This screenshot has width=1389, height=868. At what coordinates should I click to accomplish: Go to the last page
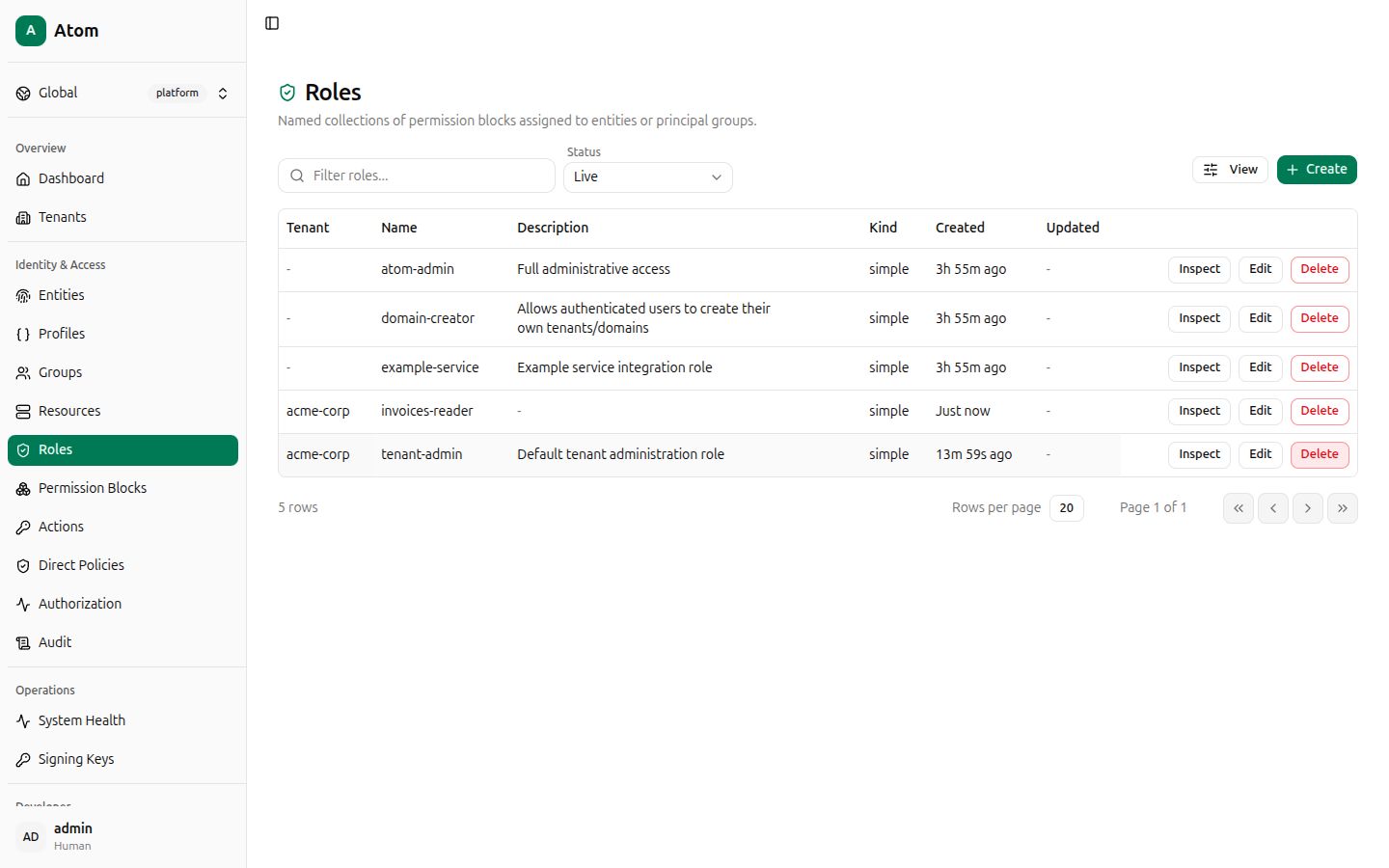pos(1343,508)
